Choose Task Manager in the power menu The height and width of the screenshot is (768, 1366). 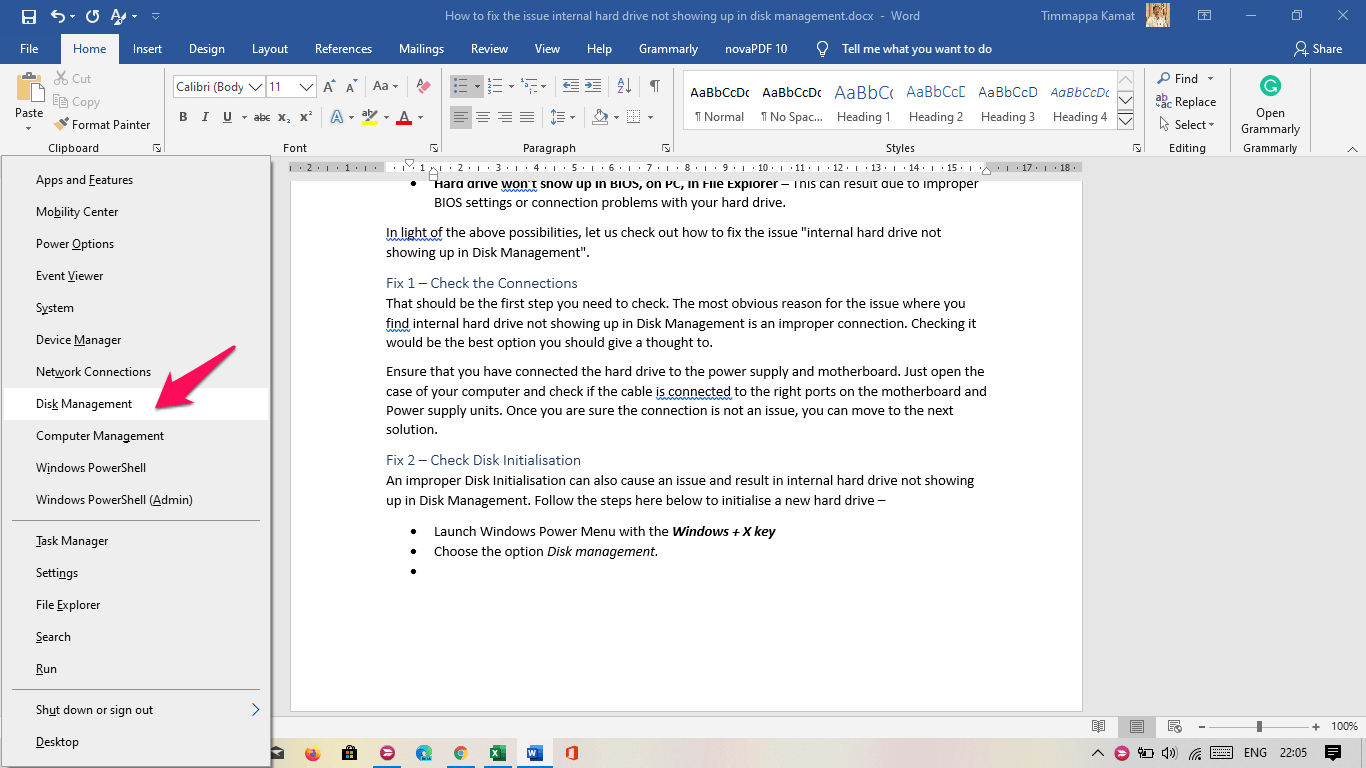pos(136,541)
